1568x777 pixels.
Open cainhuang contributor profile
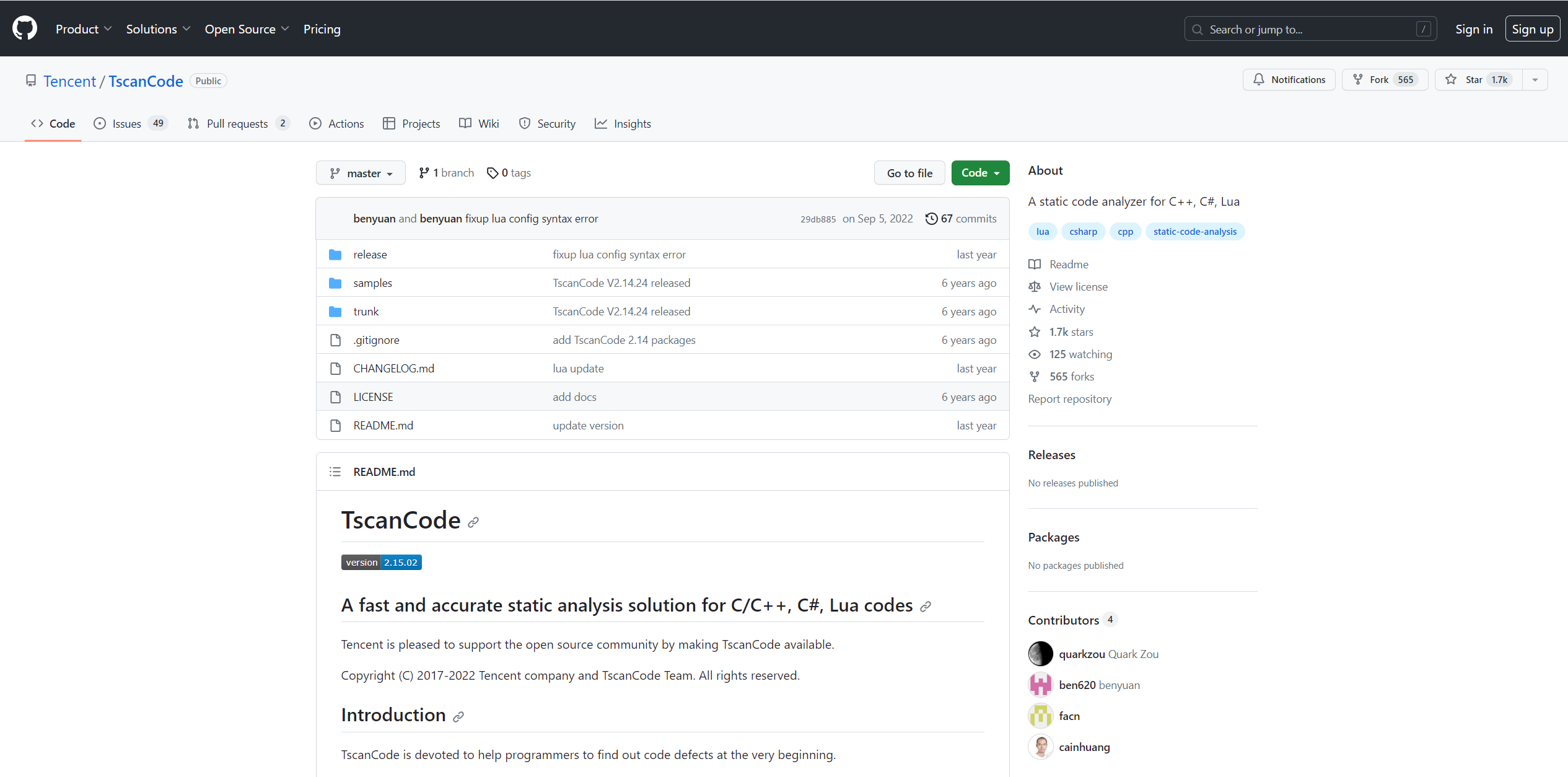click(x=1084, y=747)
